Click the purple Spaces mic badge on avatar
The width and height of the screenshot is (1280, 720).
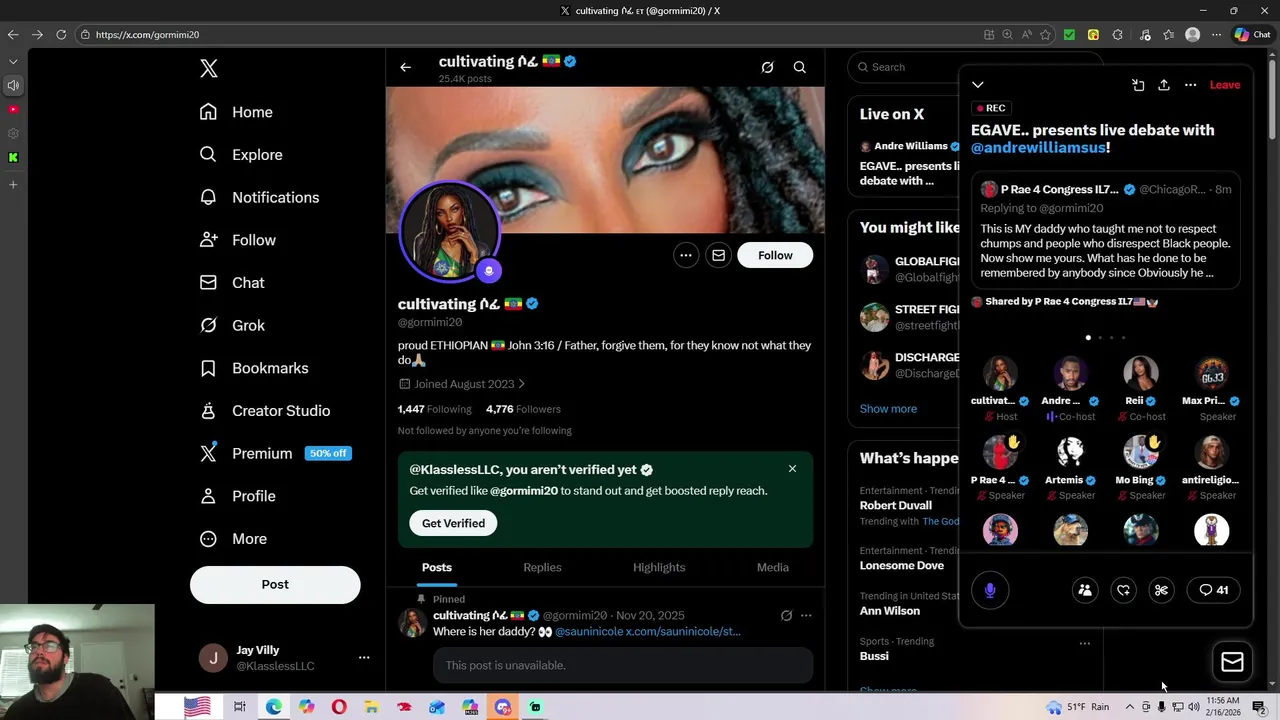(x=489, y=270)
